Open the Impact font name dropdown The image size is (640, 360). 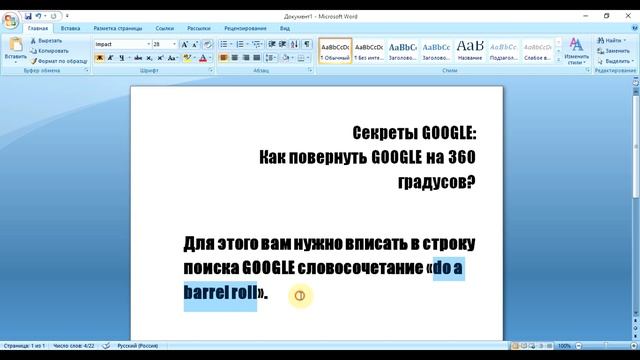pos(149,44)
